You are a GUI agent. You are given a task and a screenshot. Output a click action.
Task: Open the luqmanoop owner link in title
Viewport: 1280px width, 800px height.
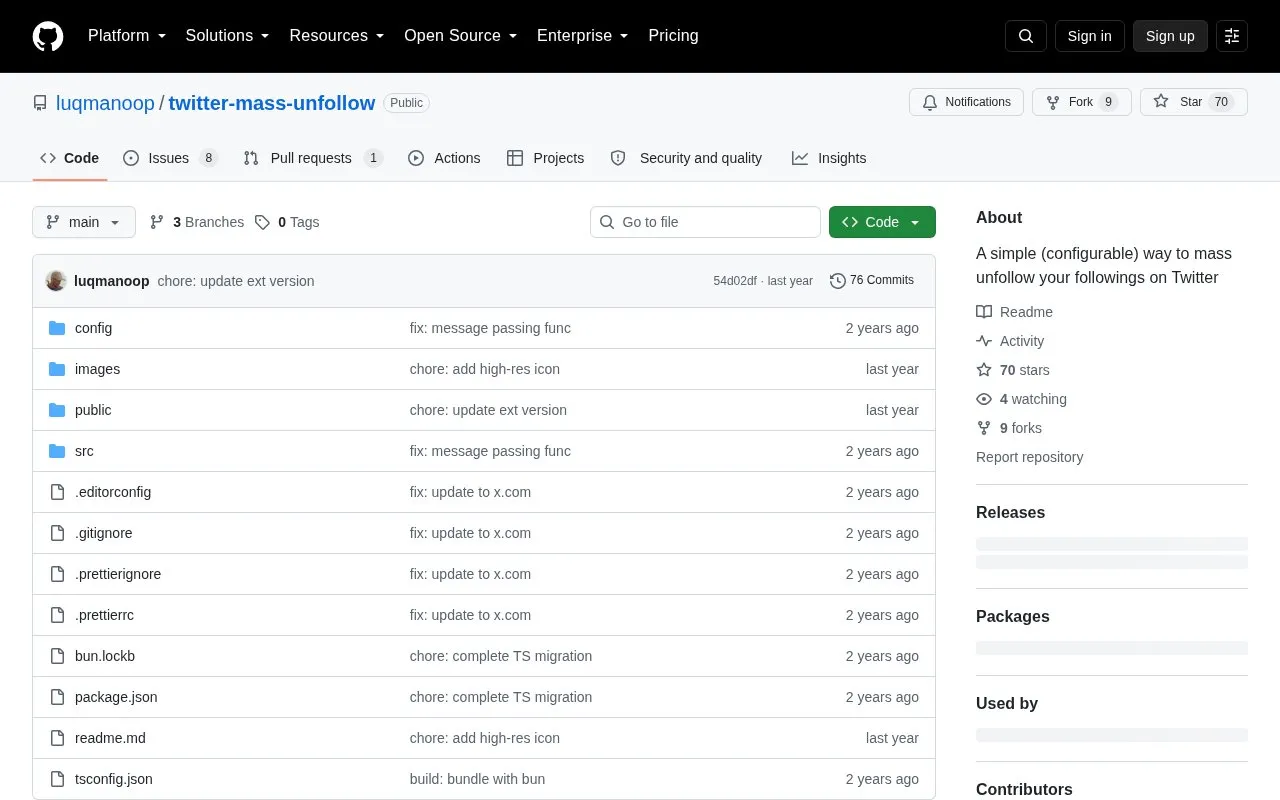(x=105, y=103)
